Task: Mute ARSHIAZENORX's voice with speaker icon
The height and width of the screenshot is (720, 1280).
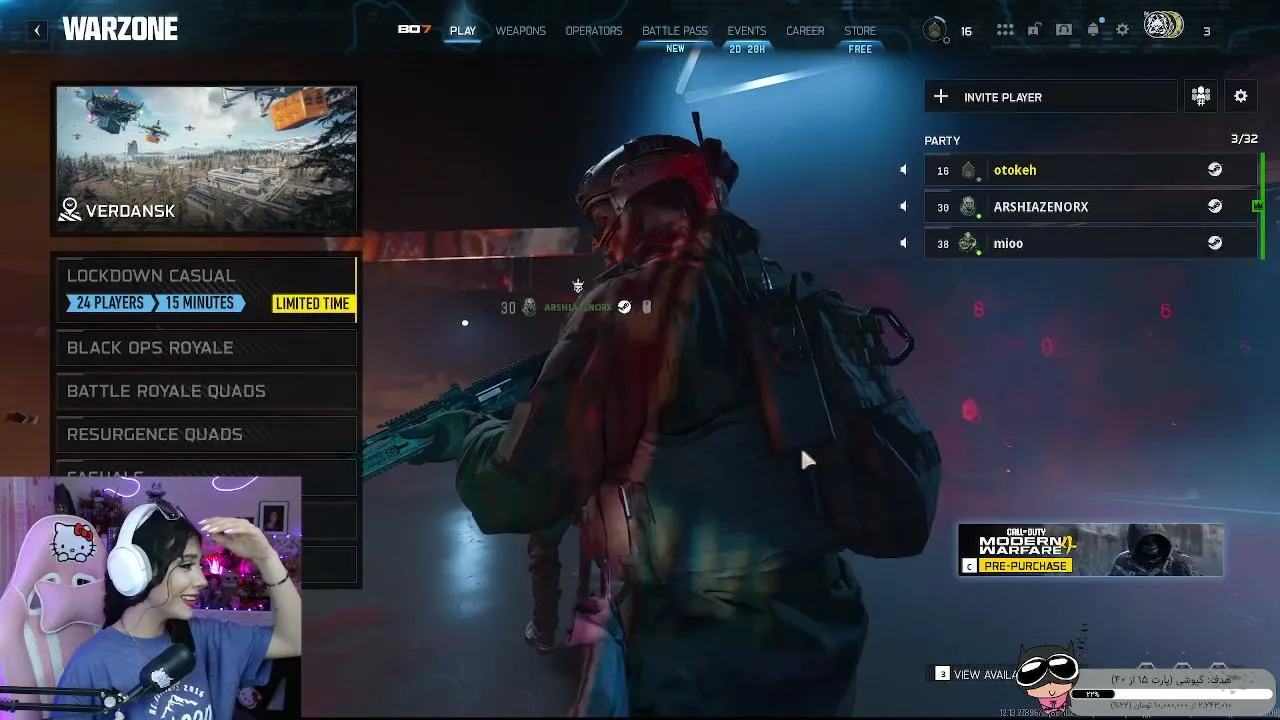Action: 903,206
